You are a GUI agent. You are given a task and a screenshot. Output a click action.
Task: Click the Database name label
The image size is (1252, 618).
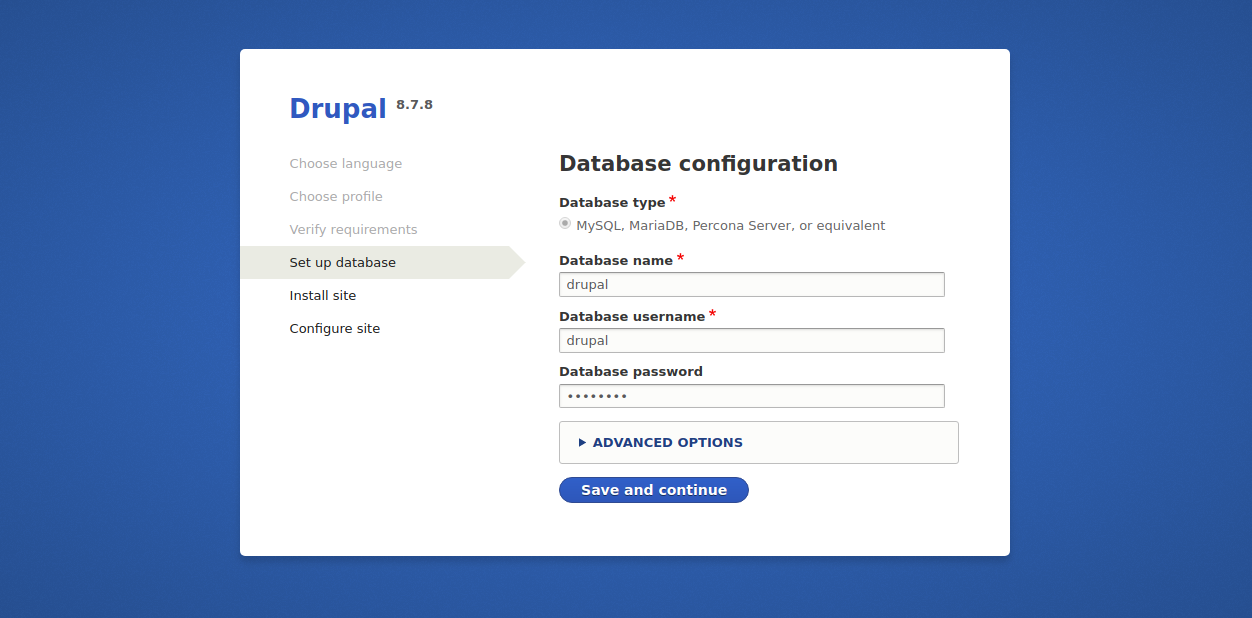(x=616, y=260)
